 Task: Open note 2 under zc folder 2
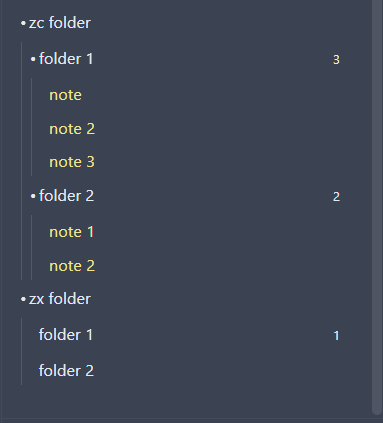pos(72,266)
